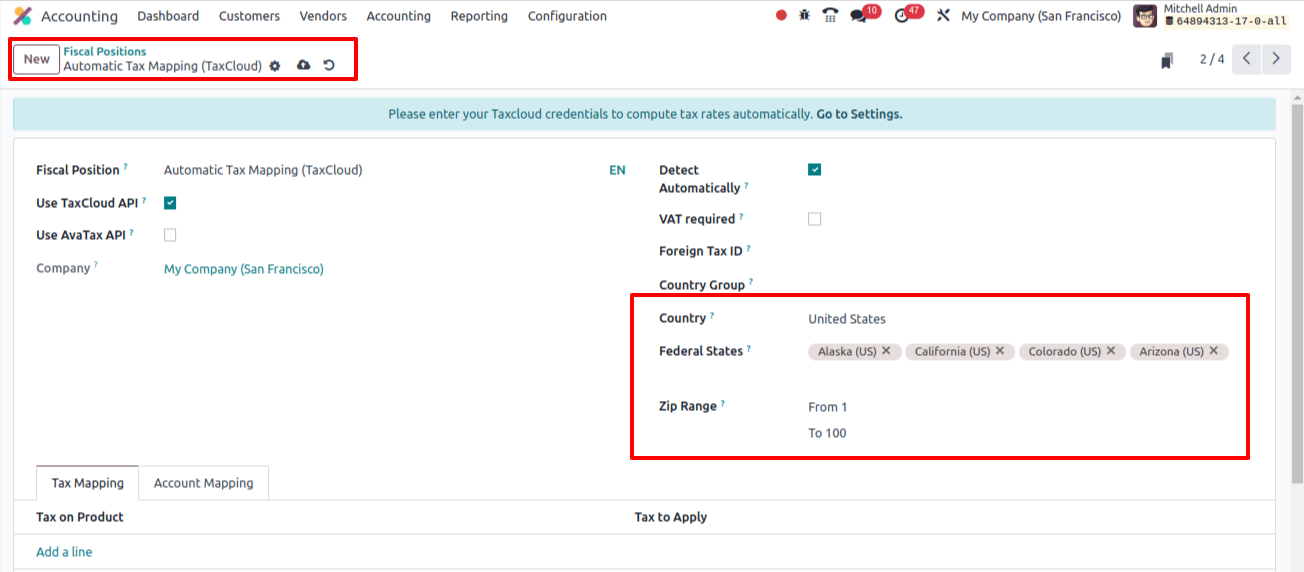The image size is (1304, 572).
Task: Click the empty Country Group field
Action: tap(1031, 285)
